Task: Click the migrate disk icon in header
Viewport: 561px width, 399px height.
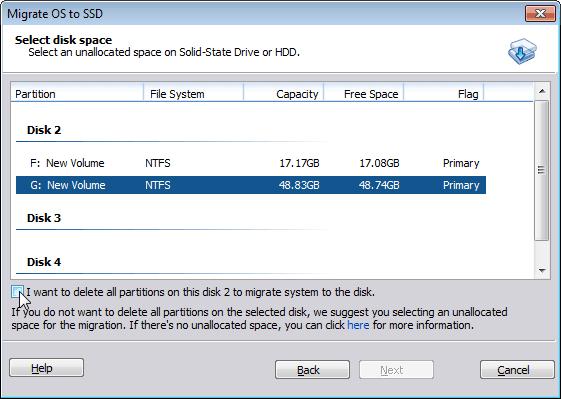Action: tap(522, 51)
